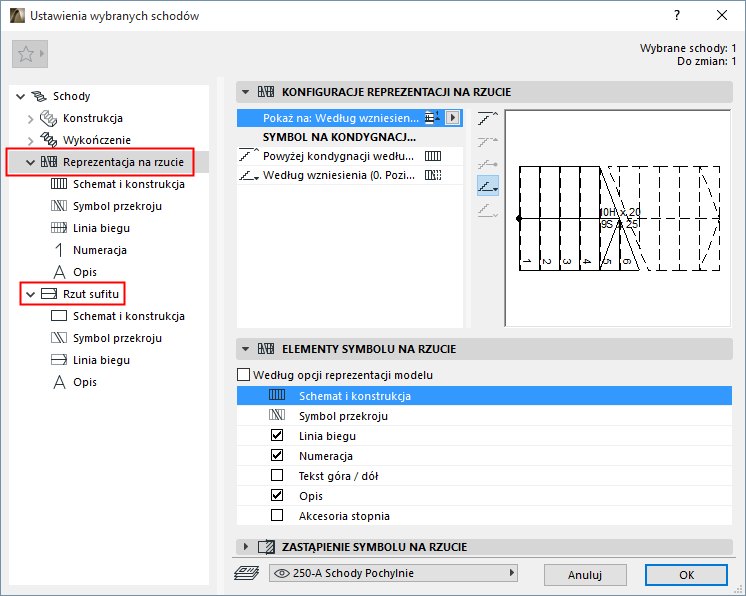Select Według wzniesienia (0. Pozi...) row
This screenshot has width=746, height=596.
350,175
